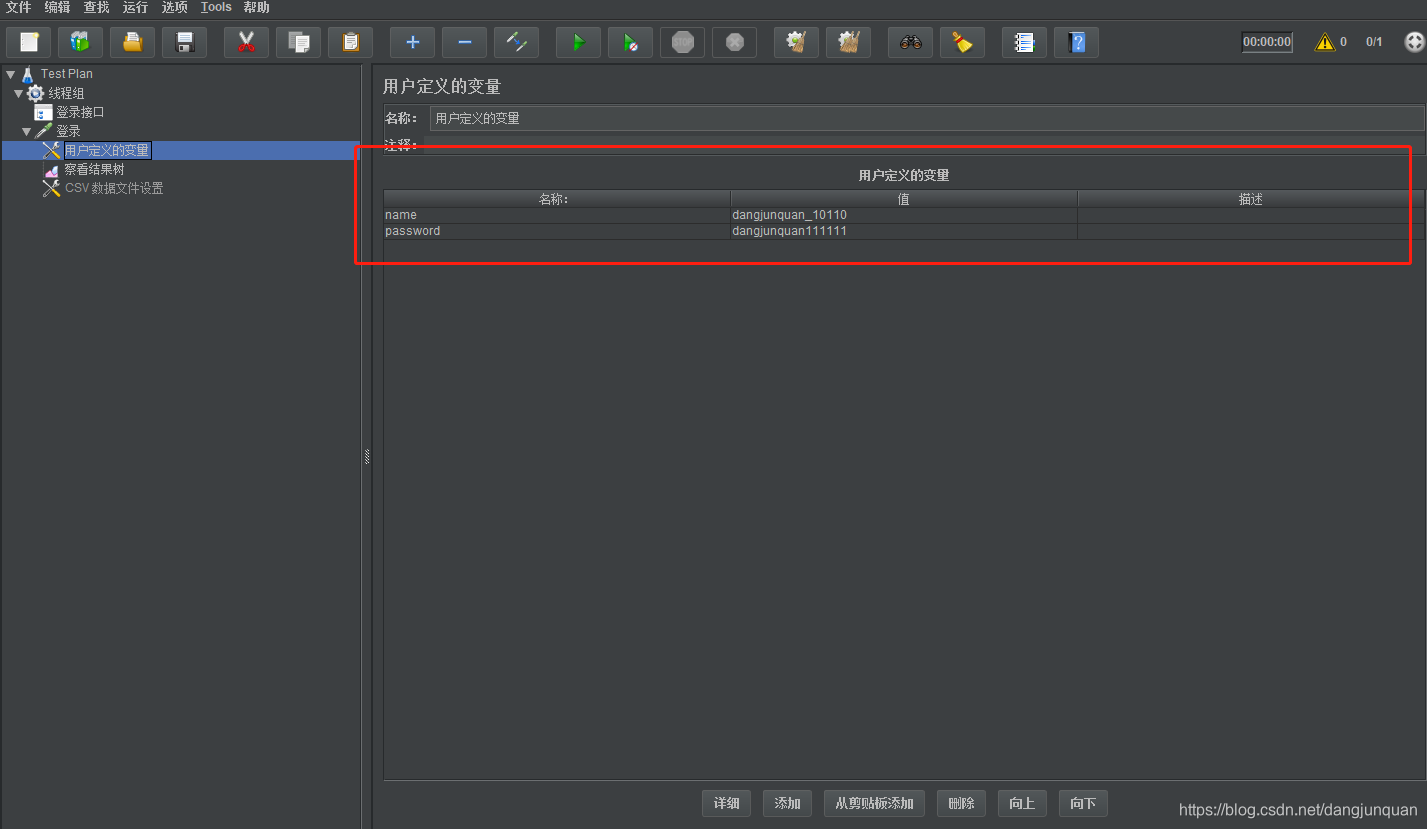Click the password variable cell
The width and height of the screenshot is (1427, 829).
(x=557, y=231)
